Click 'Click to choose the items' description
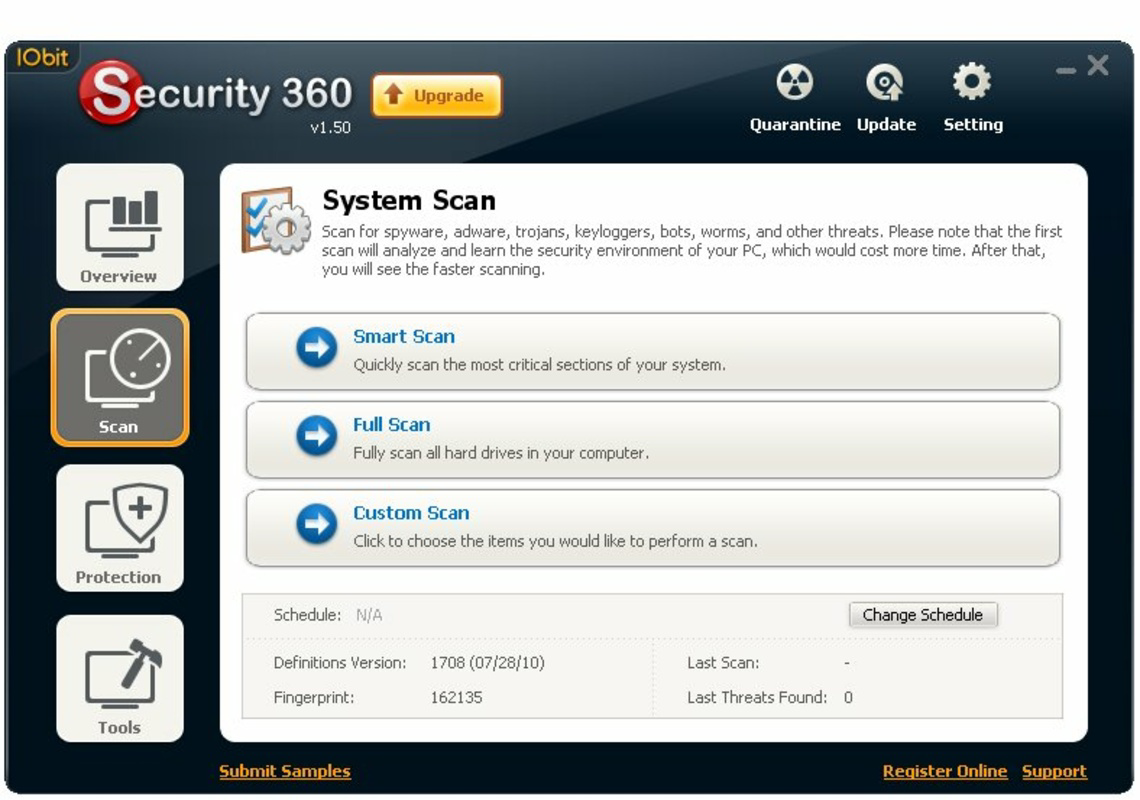This screenshot has height=800, width=1140. coord(555,540)
